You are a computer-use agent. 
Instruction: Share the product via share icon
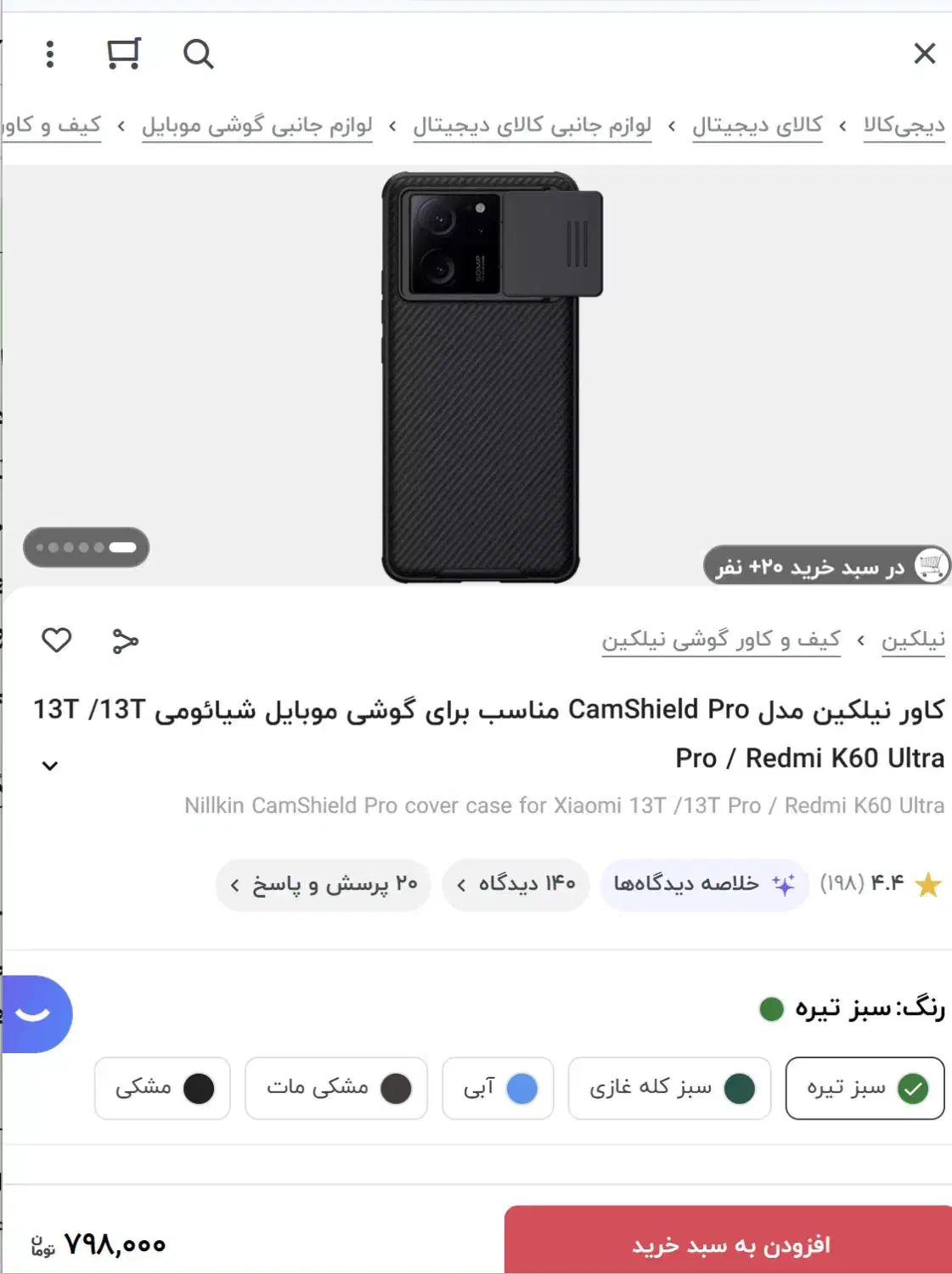pyautogui.click(x=126, y=640)
